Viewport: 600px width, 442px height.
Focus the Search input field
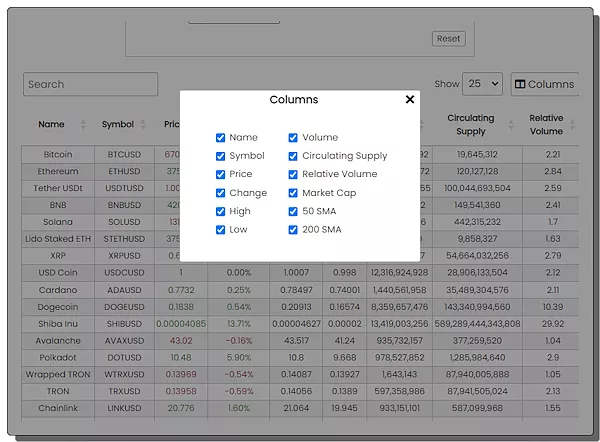90,84
